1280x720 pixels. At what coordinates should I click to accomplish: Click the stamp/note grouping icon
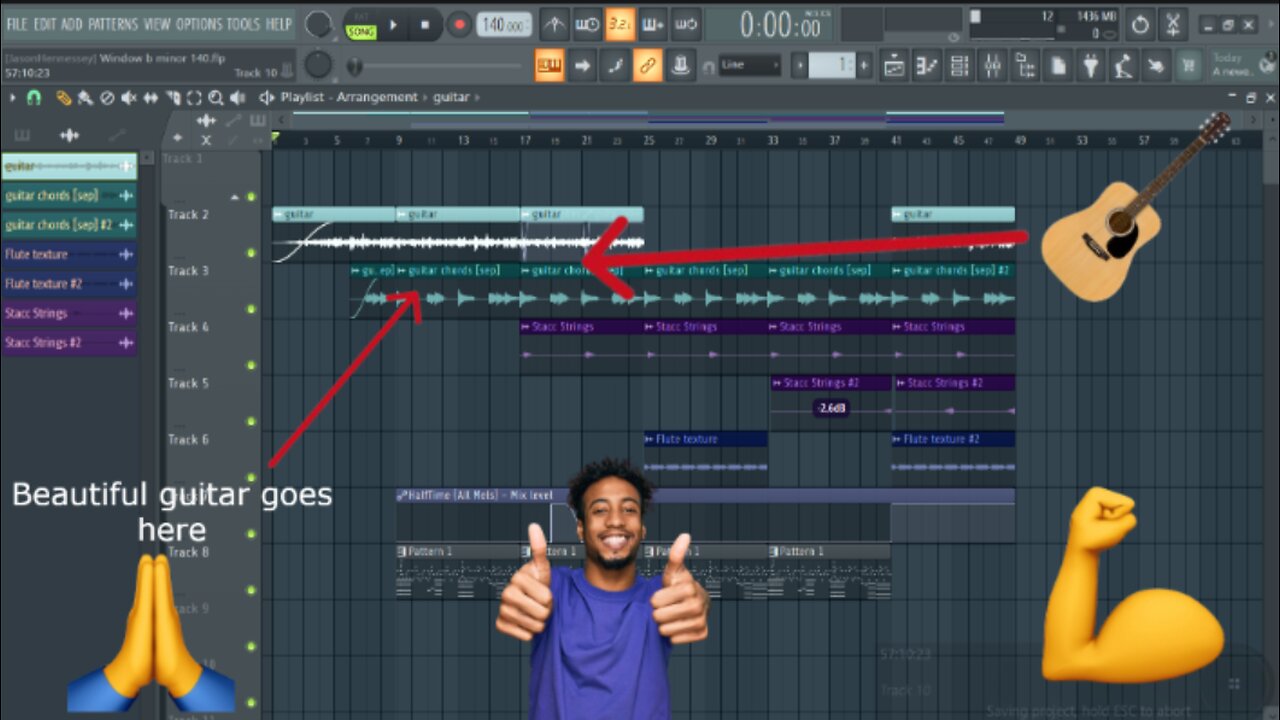click(x=680, y=67)
